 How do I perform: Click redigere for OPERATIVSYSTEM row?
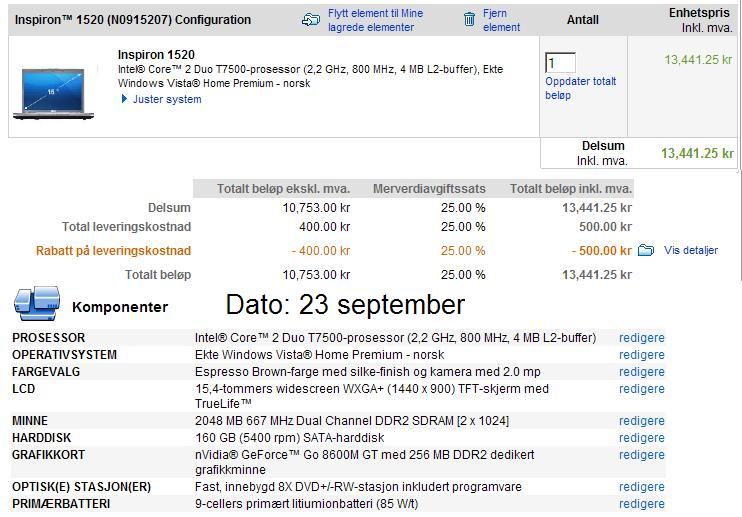tap(642, 355)
